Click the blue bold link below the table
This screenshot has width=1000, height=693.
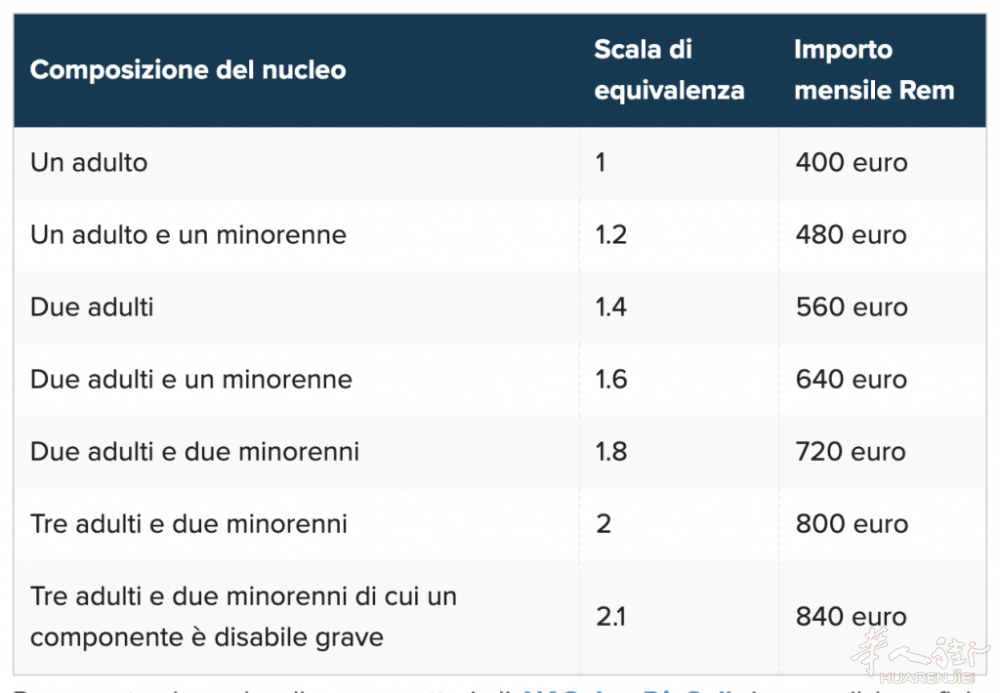(621, 689)
